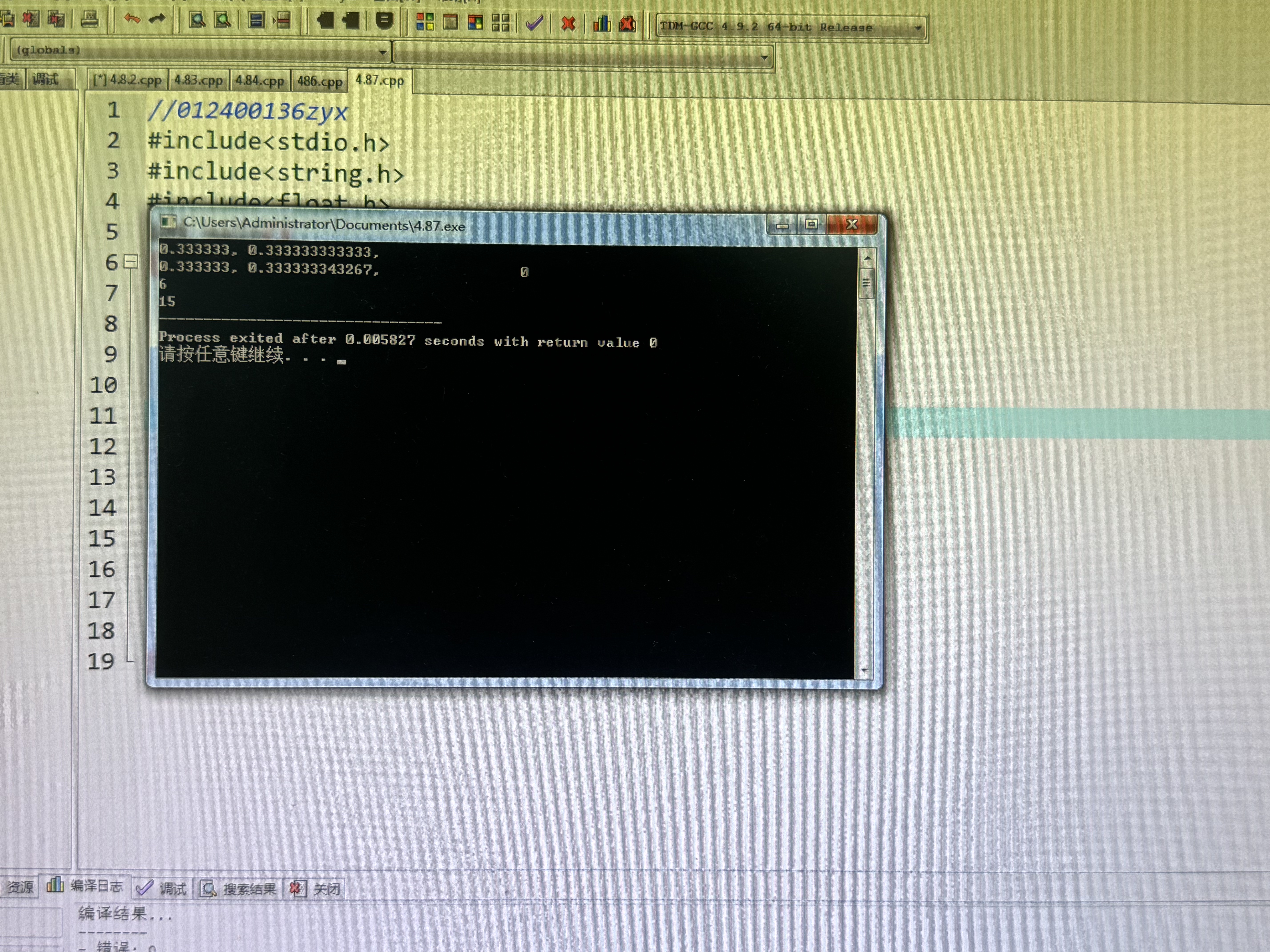The image size is (1270, 952).
Task: Click the Go to Line icon
Action: (x=282, y=21)
